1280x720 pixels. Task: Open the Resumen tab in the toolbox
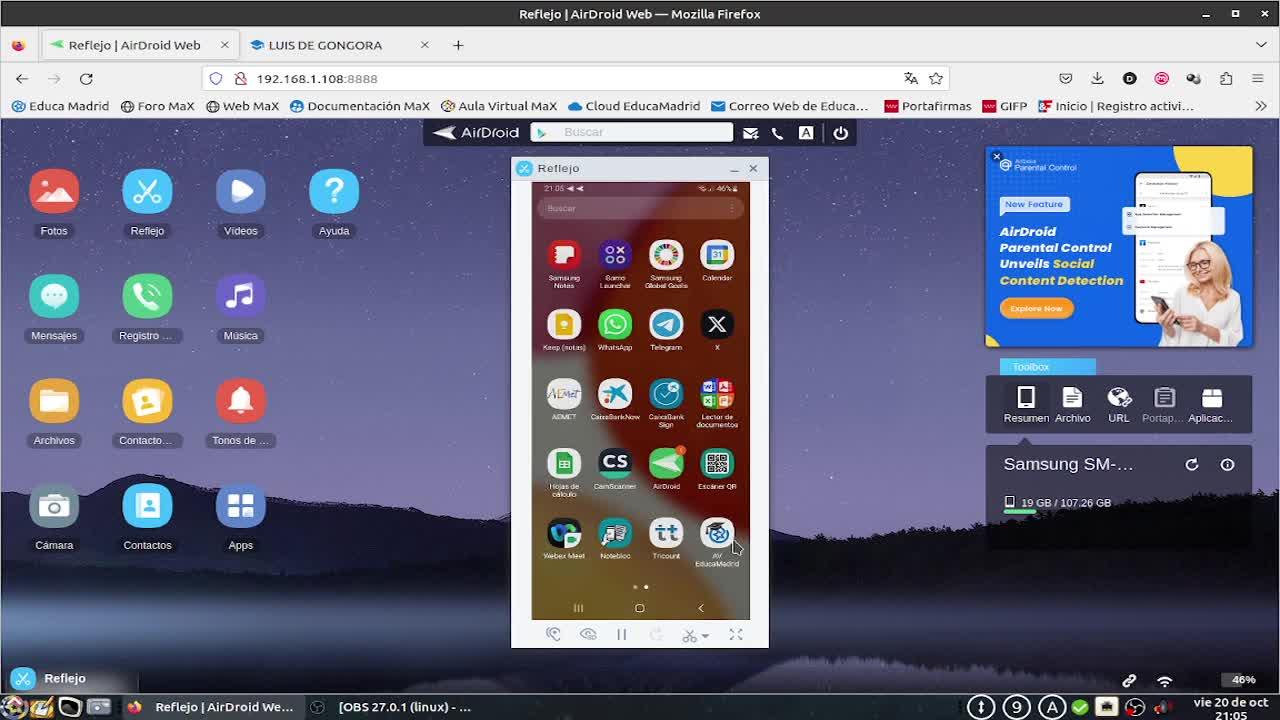(x=1026, y=405)
